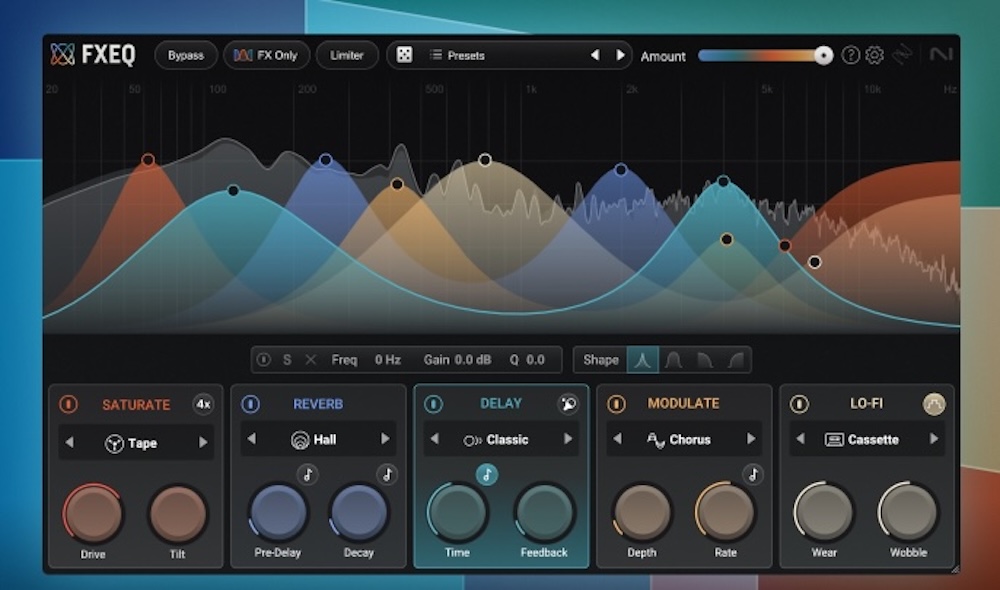Click the ping-pong icon in Delay header
This screenshot has height=590, width=1000.
pyautogui.click(x=568, y=404)
